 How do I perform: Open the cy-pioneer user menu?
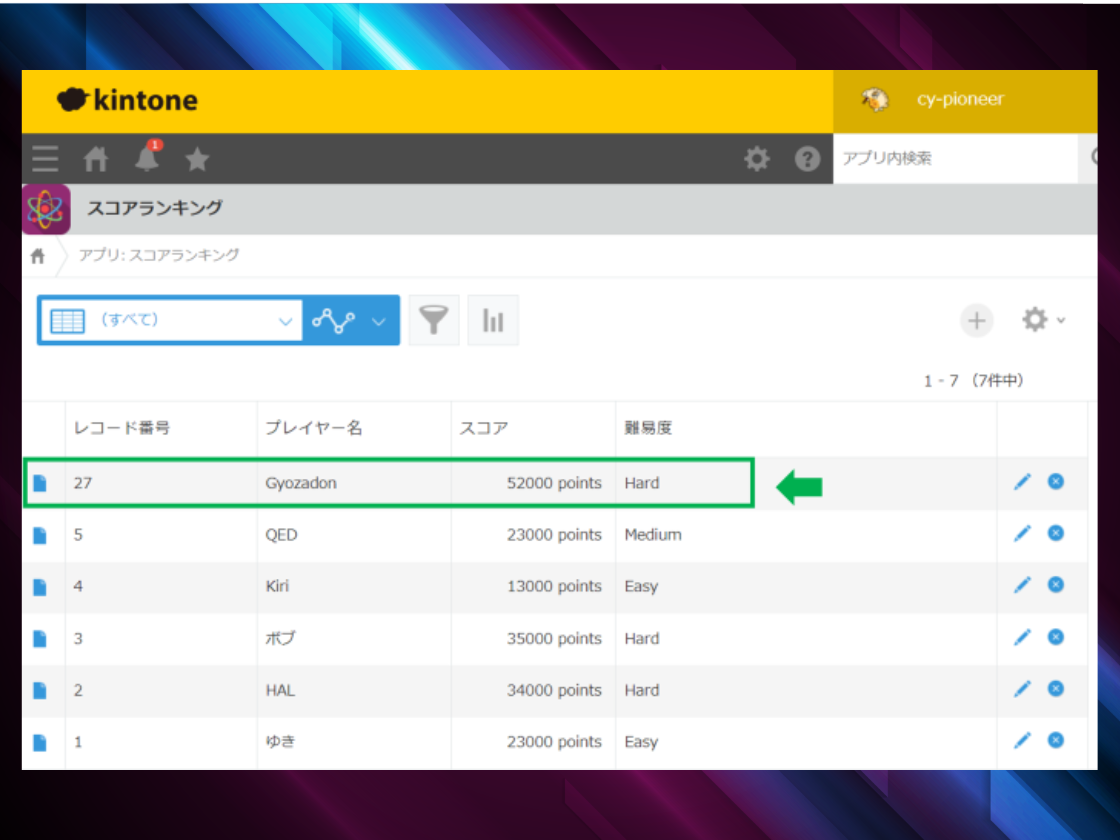958,100
